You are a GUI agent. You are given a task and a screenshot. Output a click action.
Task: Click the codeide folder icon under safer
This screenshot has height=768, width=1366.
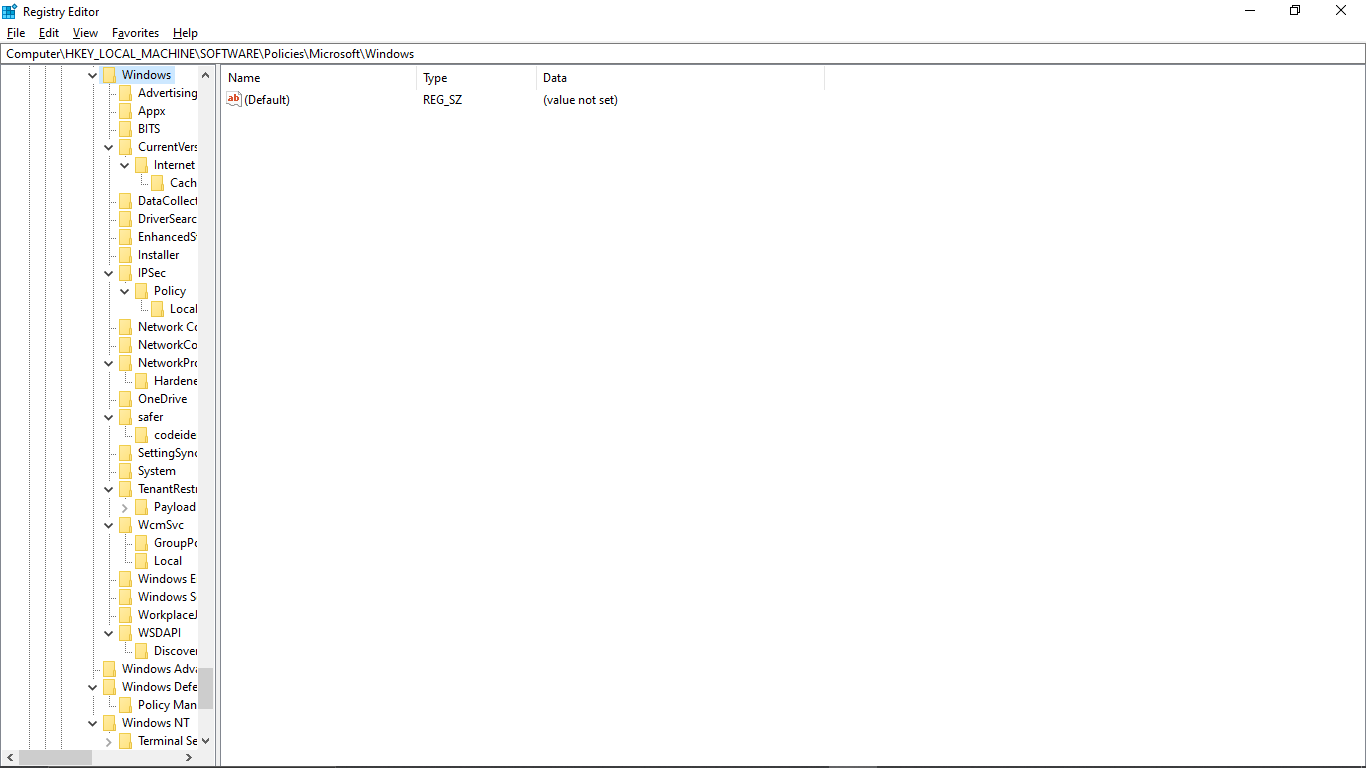point(141,435)
